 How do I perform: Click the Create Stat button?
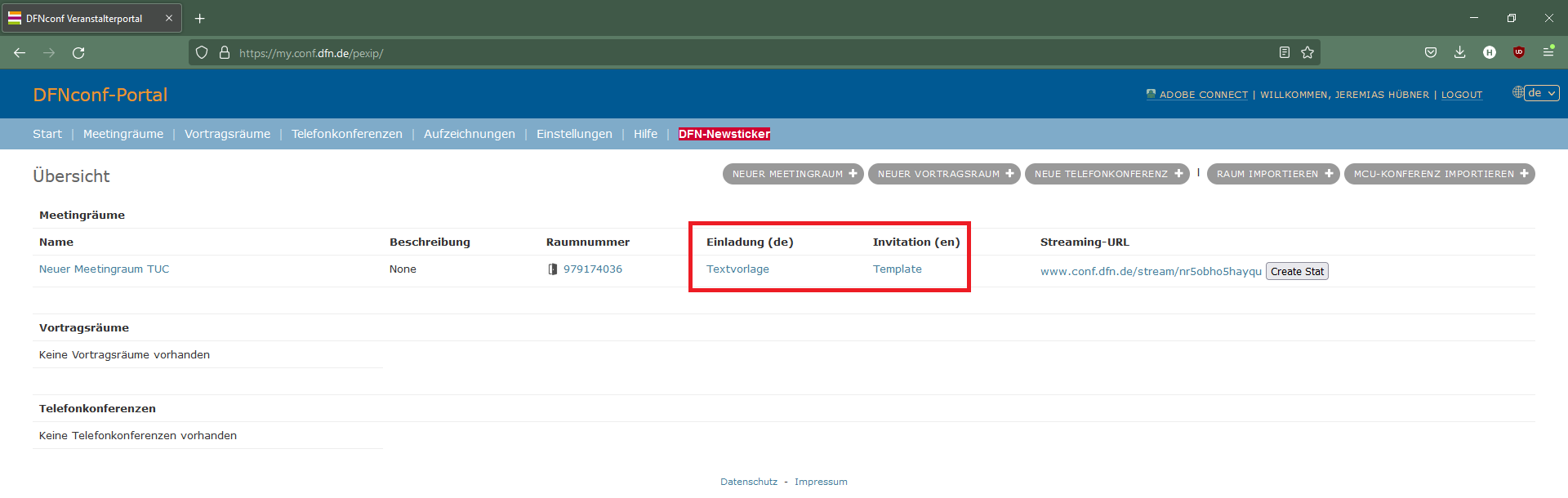pyautogui.click(x=1297, y=272)
